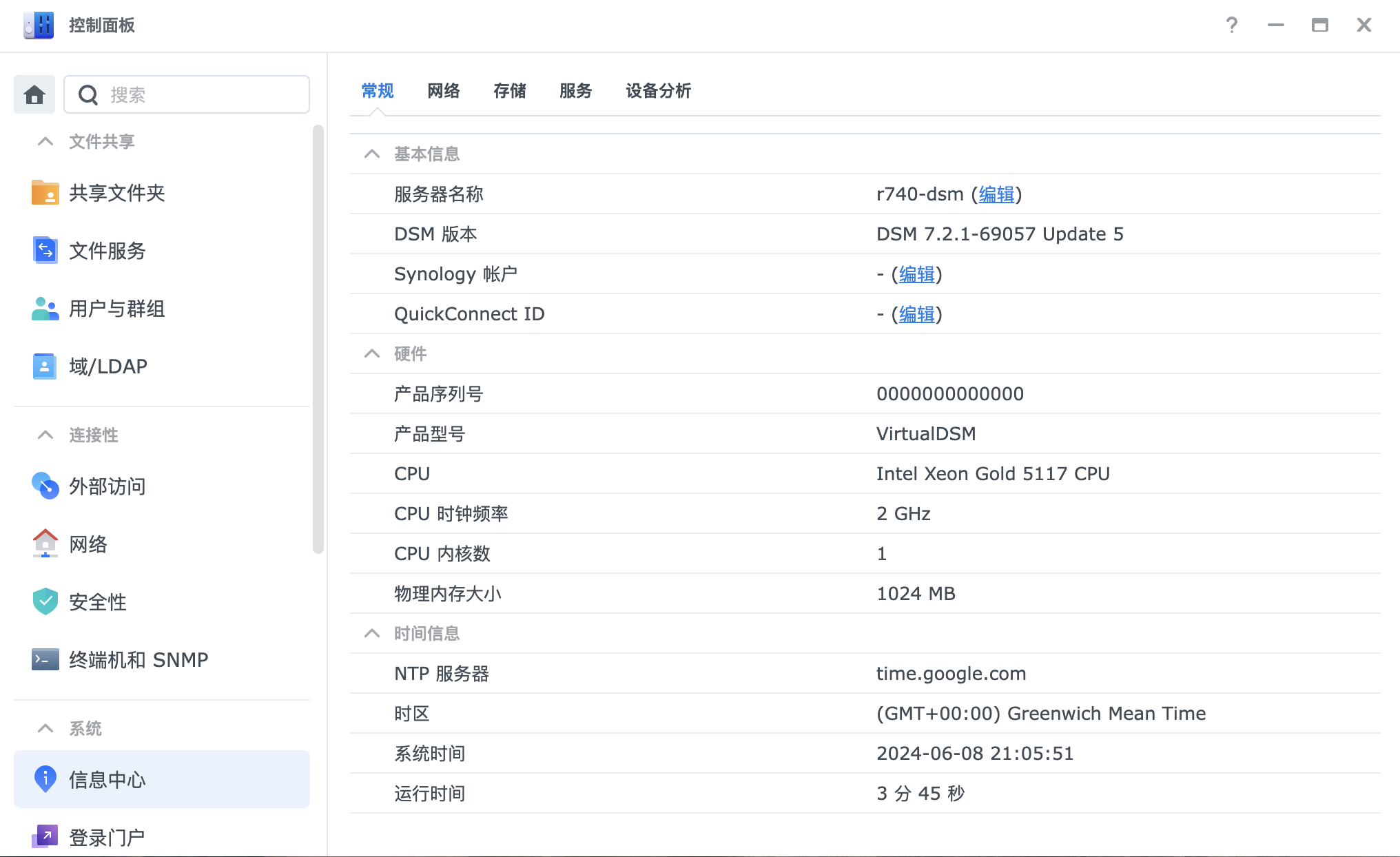Click the 服务器名称 row label

[x=439, y=195]
